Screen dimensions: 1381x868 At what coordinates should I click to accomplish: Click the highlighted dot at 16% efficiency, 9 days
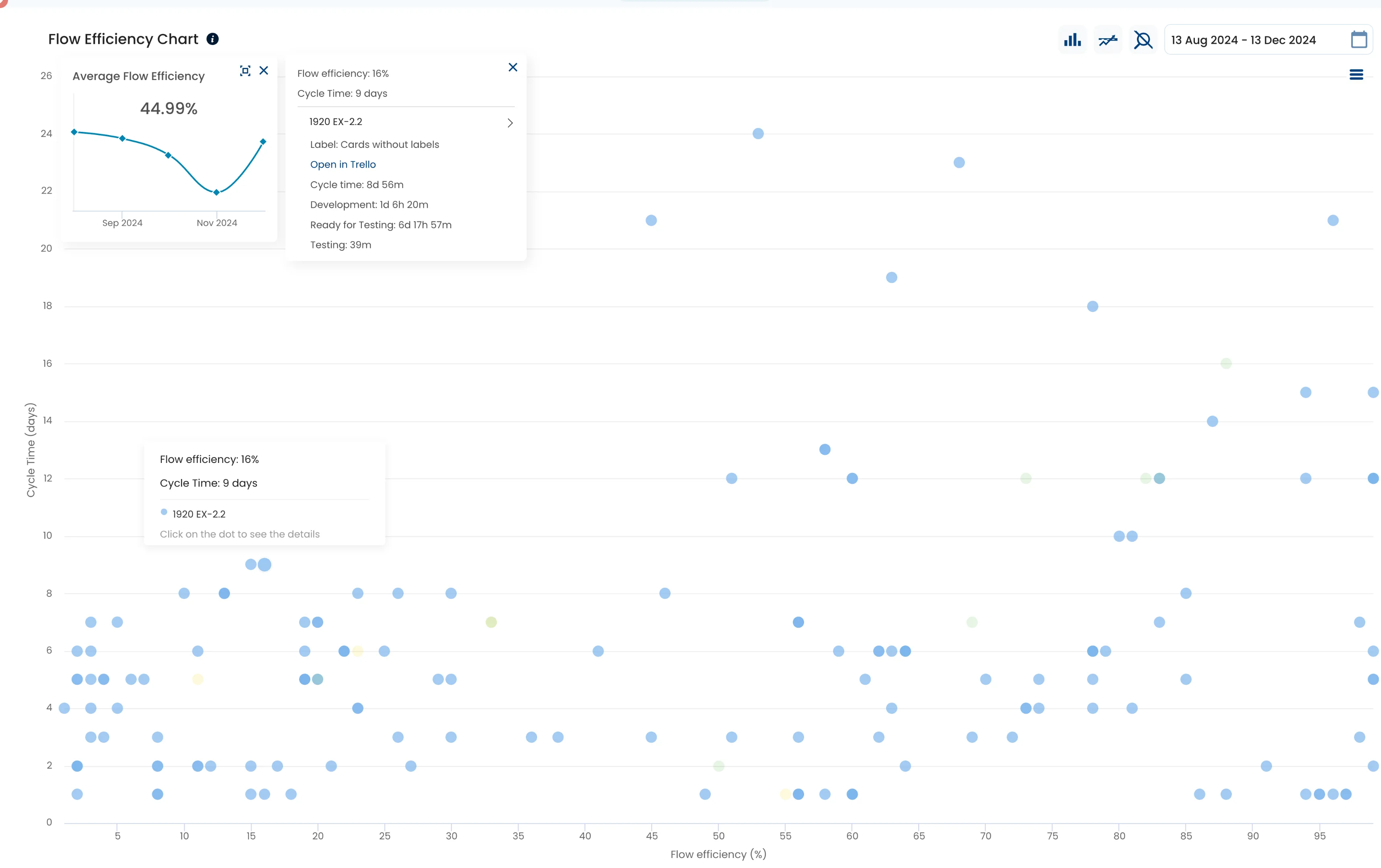[265, 565]
